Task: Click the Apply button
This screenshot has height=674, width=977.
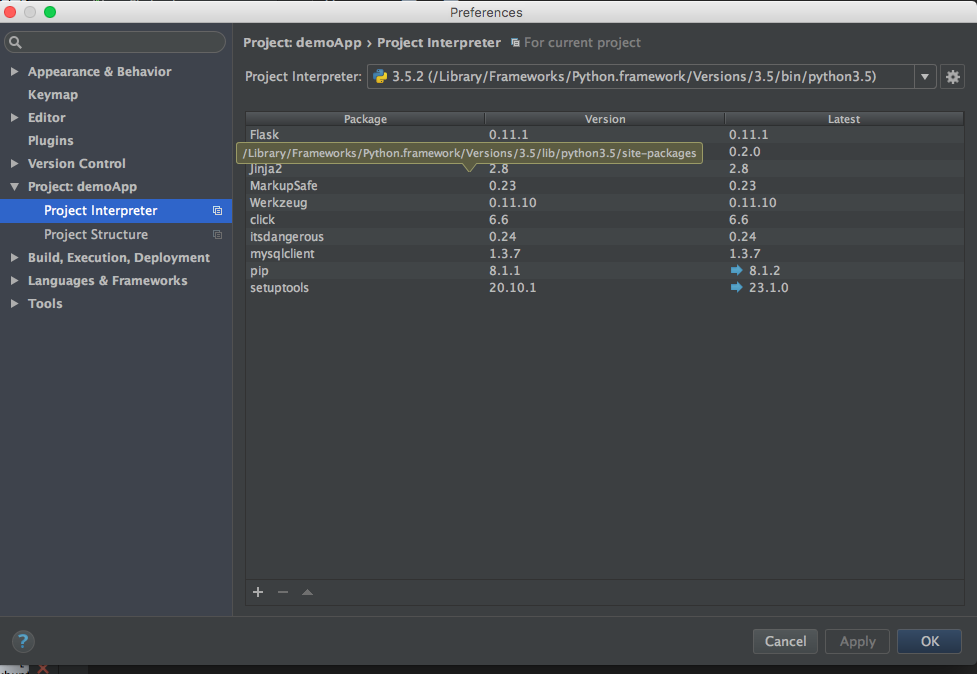Action: point(857,641)
